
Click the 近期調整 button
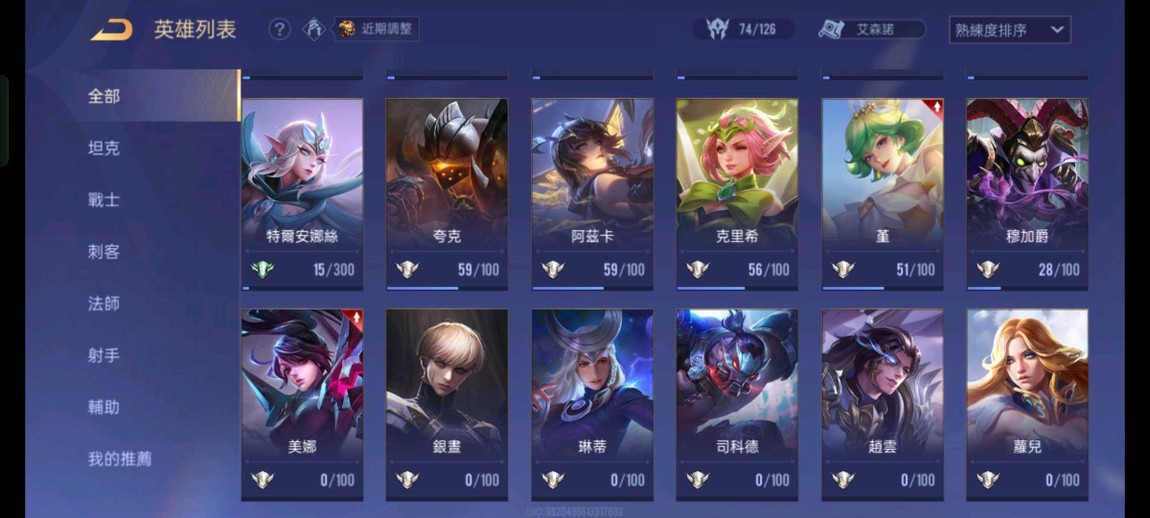coord(377,29)
